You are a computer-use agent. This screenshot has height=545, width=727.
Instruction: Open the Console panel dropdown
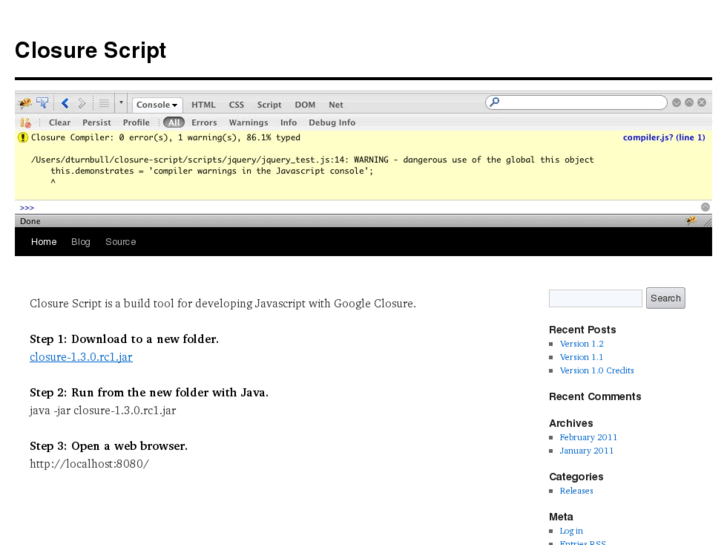tap(157, 105)
